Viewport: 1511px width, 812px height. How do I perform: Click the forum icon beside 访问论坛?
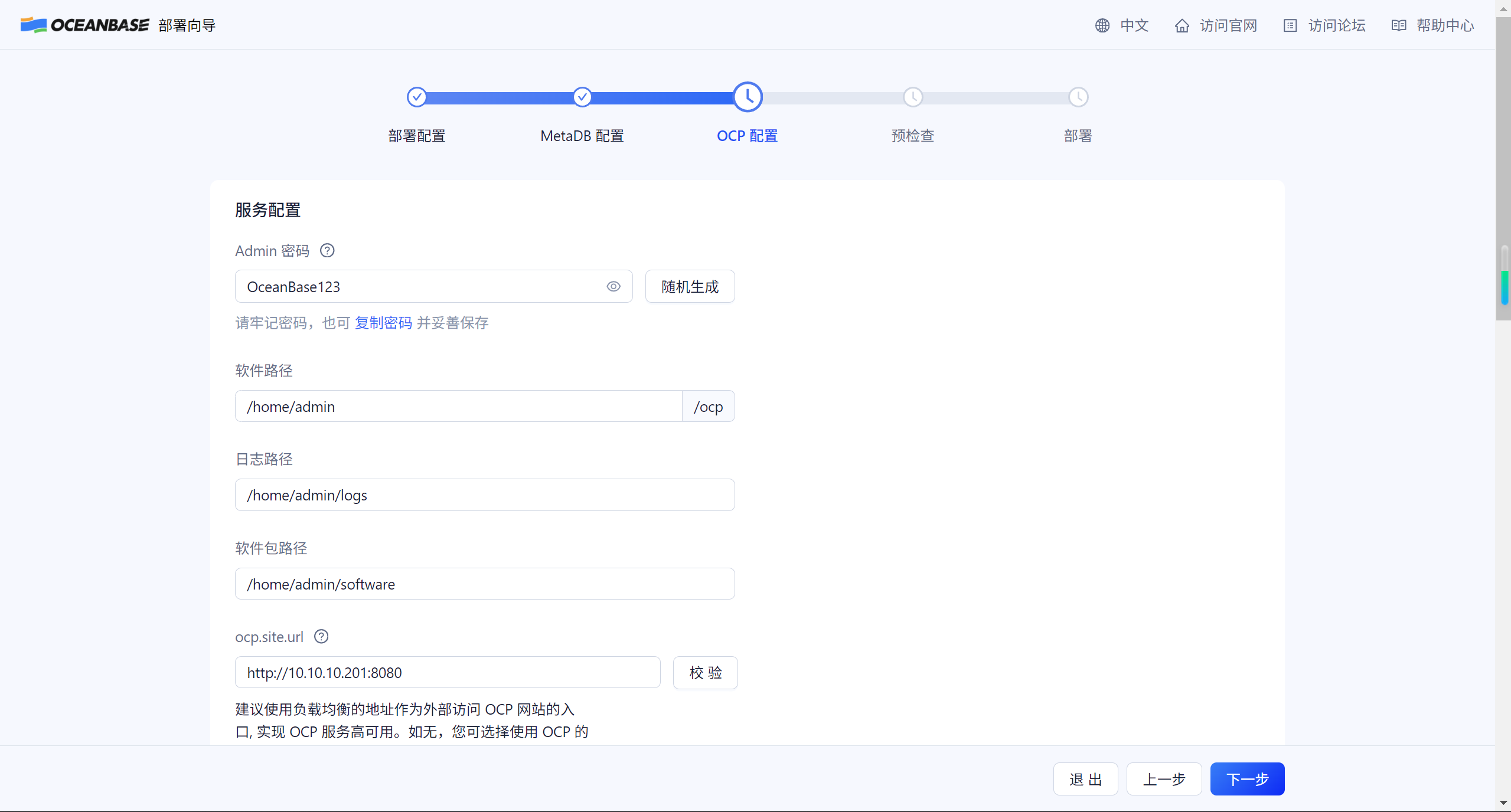click(x=1290, y=25)
